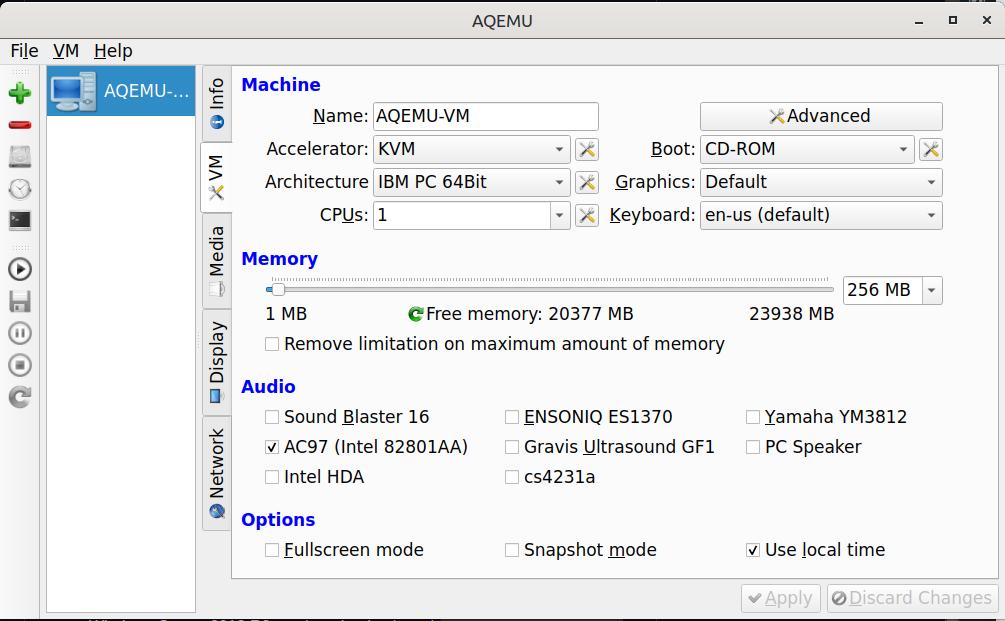Viewport: 1005px width, 621px height.
Task: Click the floppy save VM state icon
Action: (20, 301)
